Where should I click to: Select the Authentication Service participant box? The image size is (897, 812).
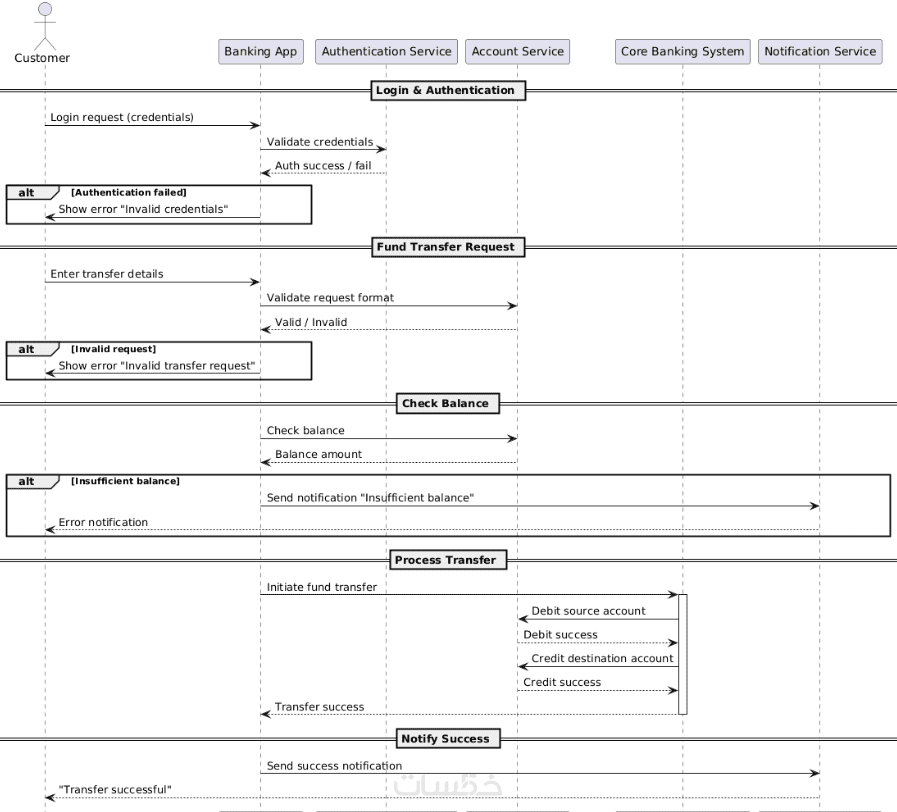click(x=386, y=52)
